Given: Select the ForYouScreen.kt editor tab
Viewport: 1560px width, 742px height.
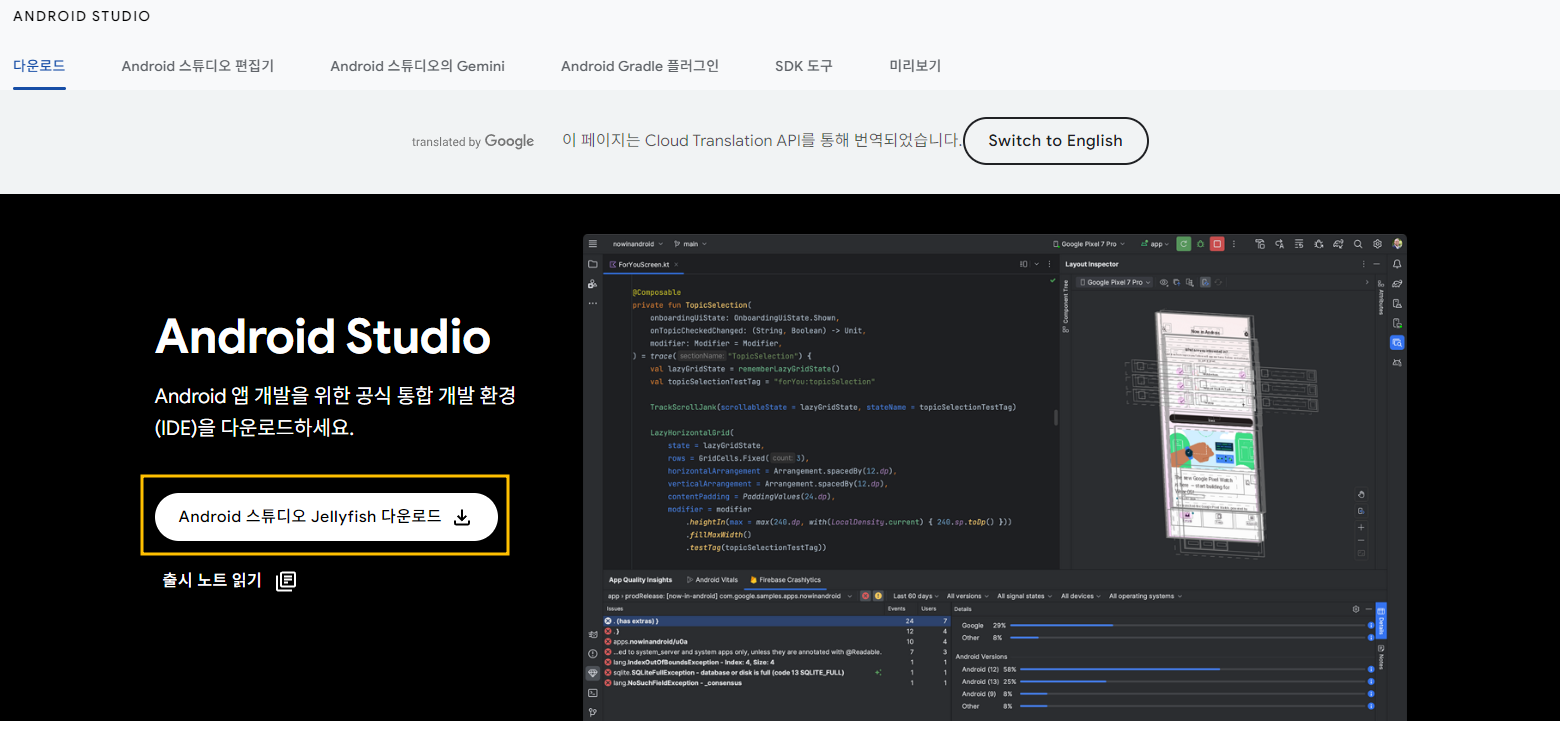Looking at the screenshot, I should click(644, 264).
